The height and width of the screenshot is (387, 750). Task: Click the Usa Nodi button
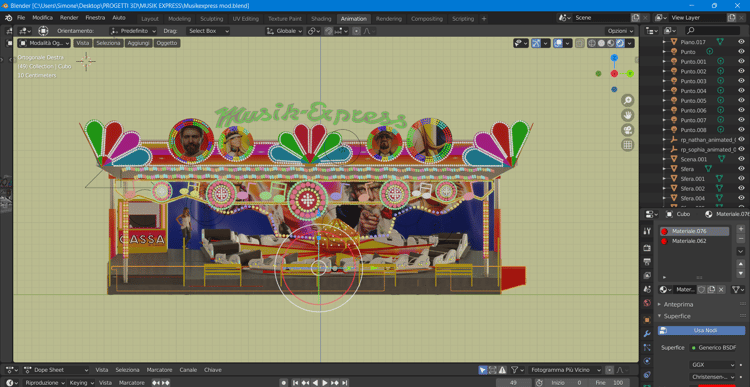701,331
